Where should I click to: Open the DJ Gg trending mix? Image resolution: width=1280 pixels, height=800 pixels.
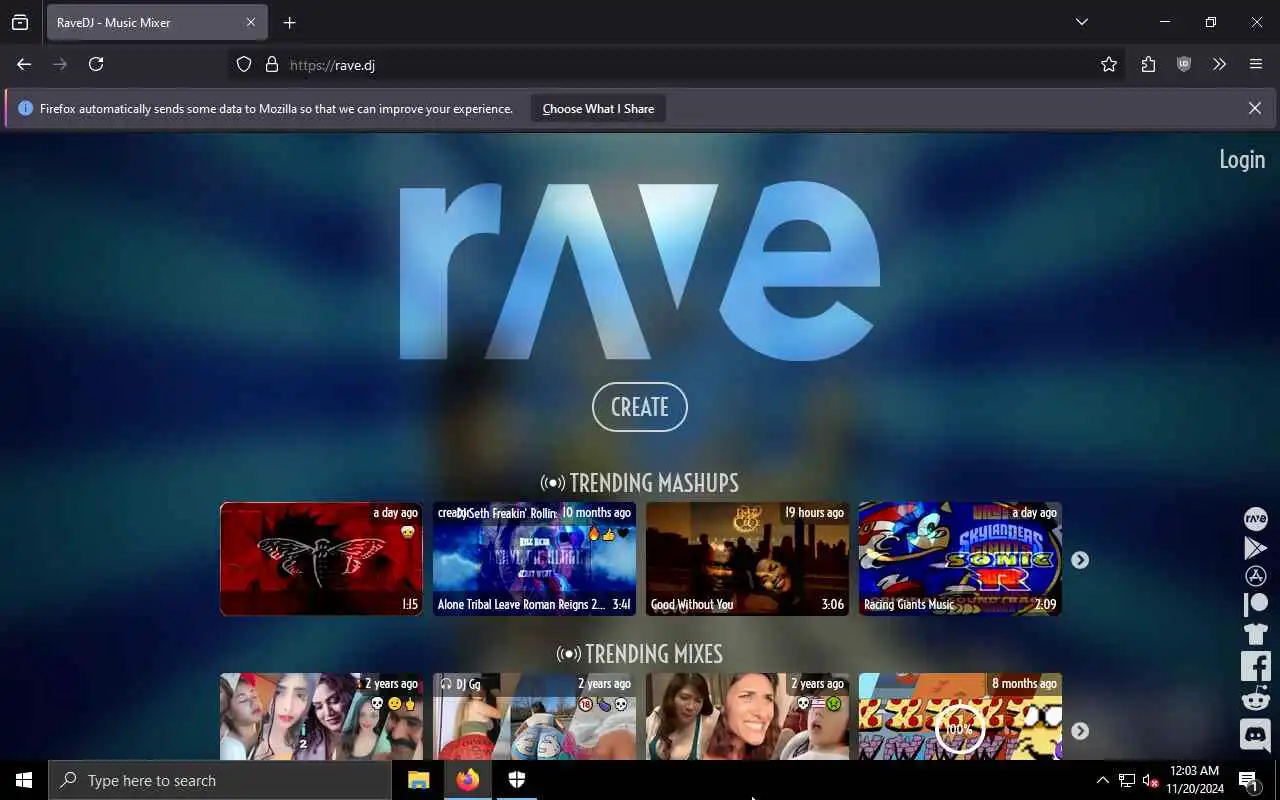(x=534, y=716)
